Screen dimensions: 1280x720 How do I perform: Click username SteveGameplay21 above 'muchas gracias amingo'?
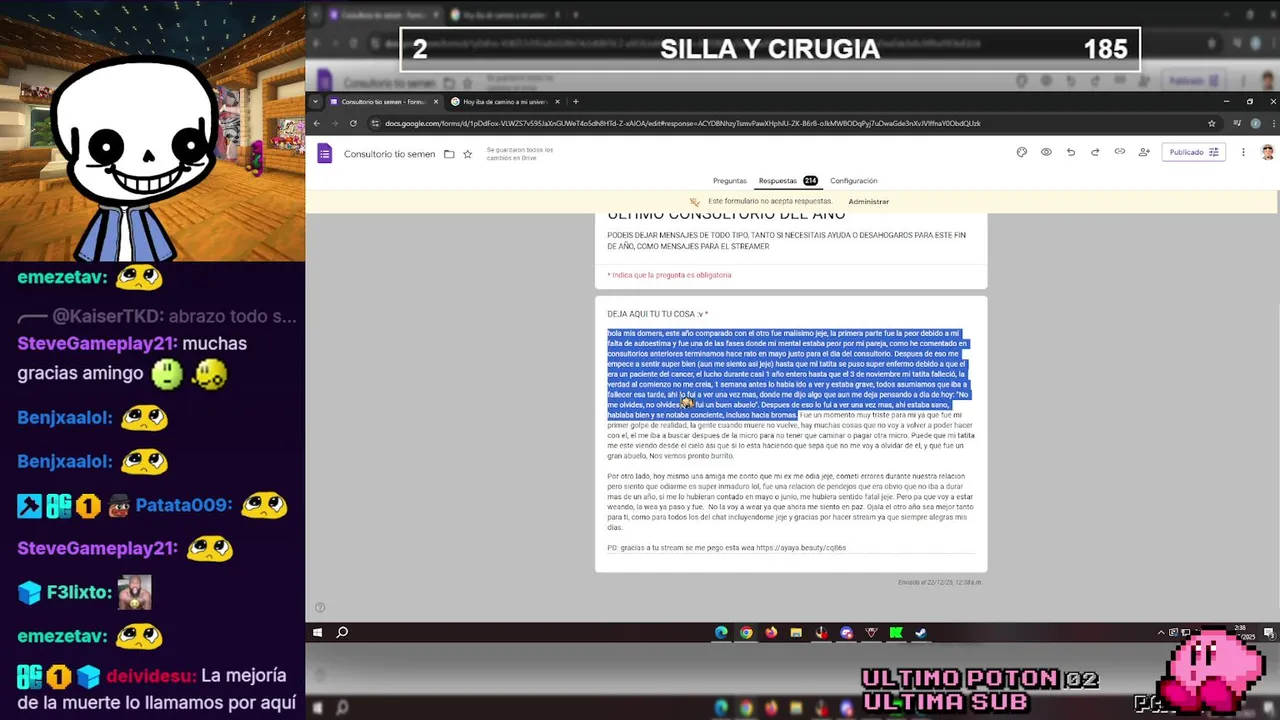point(97,343)
